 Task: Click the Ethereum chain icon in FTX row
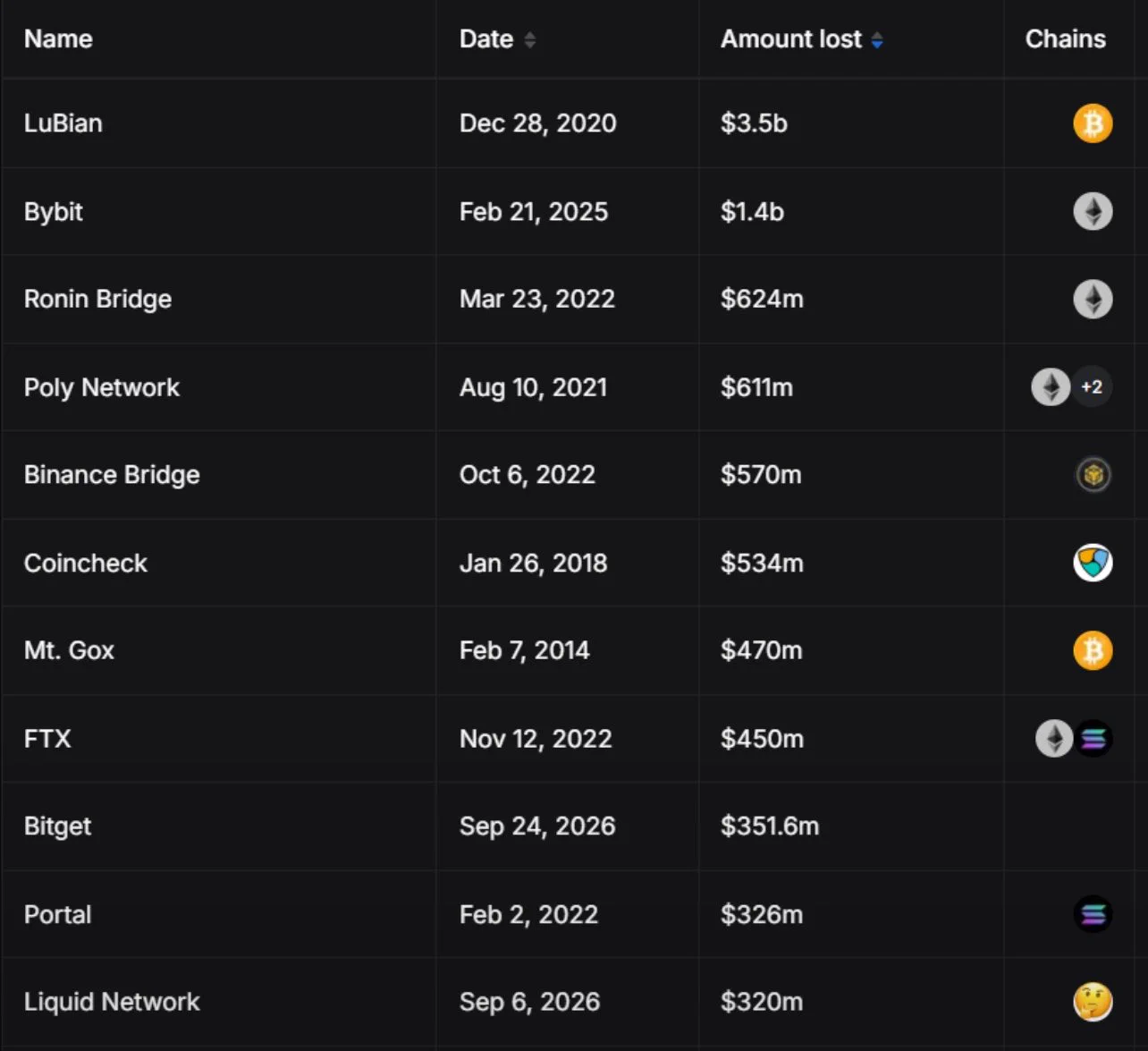[x=1054, y=739]
